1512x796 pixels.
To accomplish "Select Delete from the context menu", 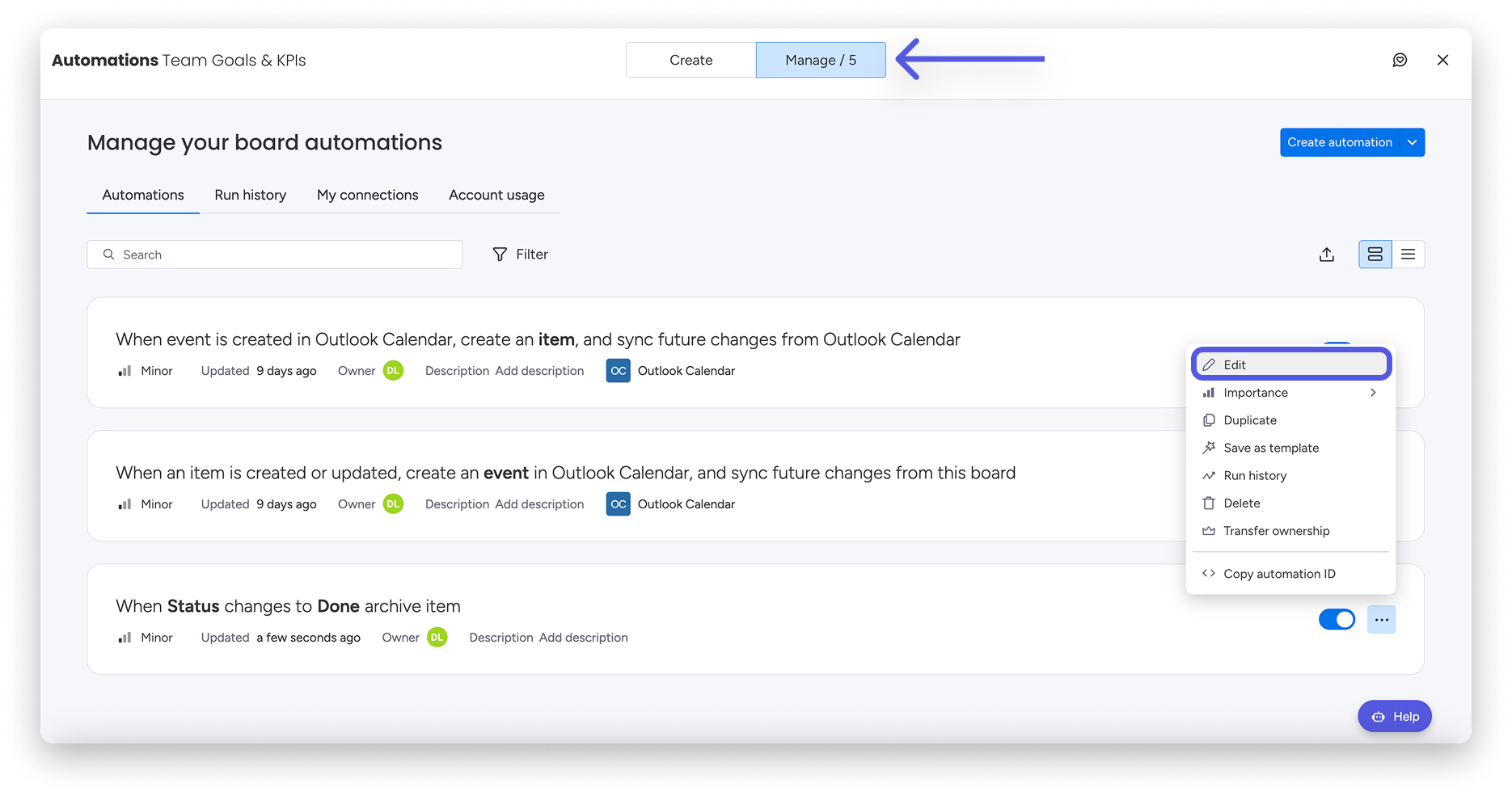I will (x=1241, y=503).
